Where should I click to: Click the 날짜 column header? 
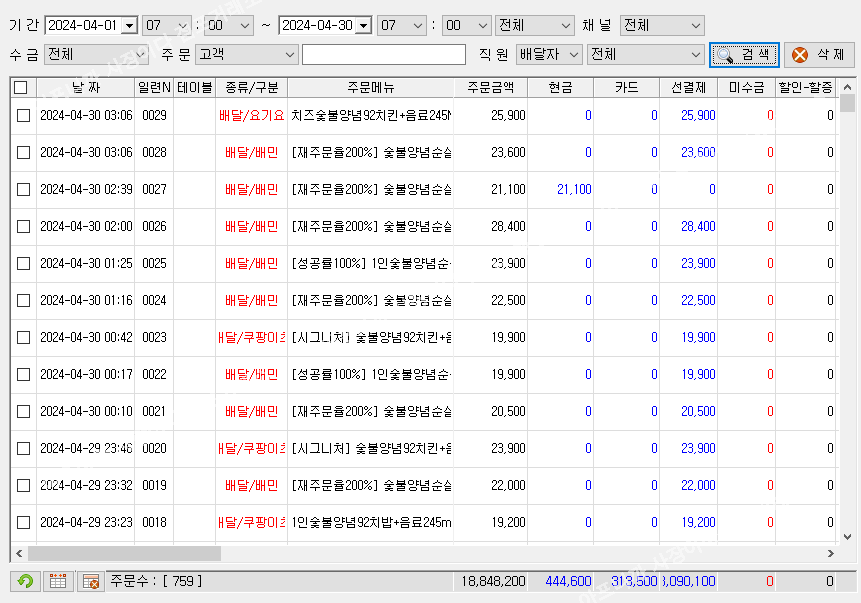(x=86, y=88)
